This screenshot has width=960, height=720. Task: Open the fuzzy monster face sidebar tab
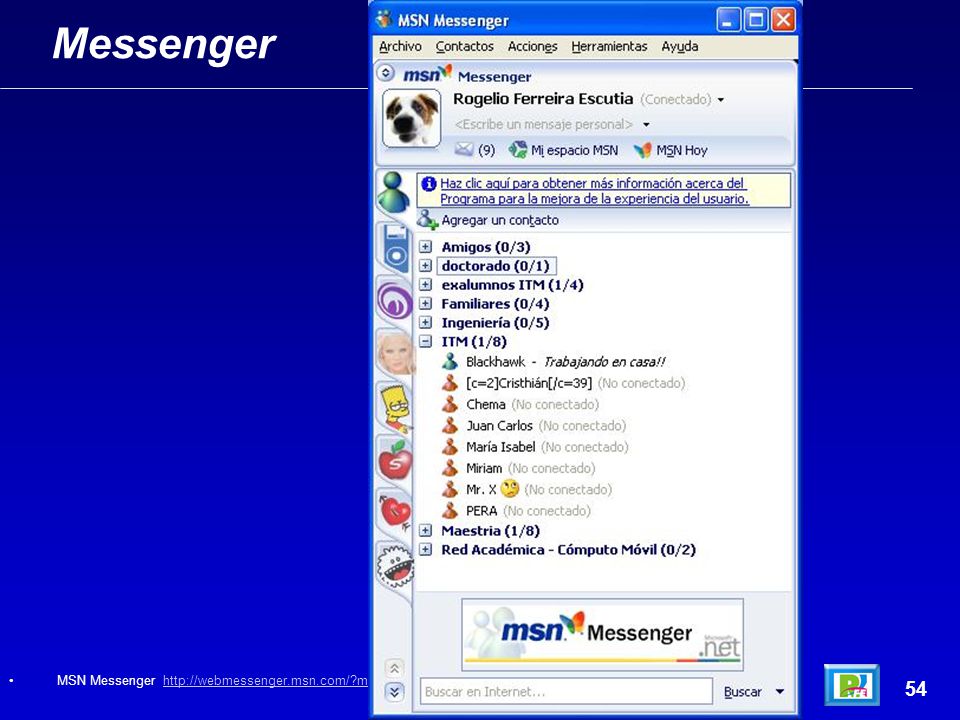tap(395, 566)
